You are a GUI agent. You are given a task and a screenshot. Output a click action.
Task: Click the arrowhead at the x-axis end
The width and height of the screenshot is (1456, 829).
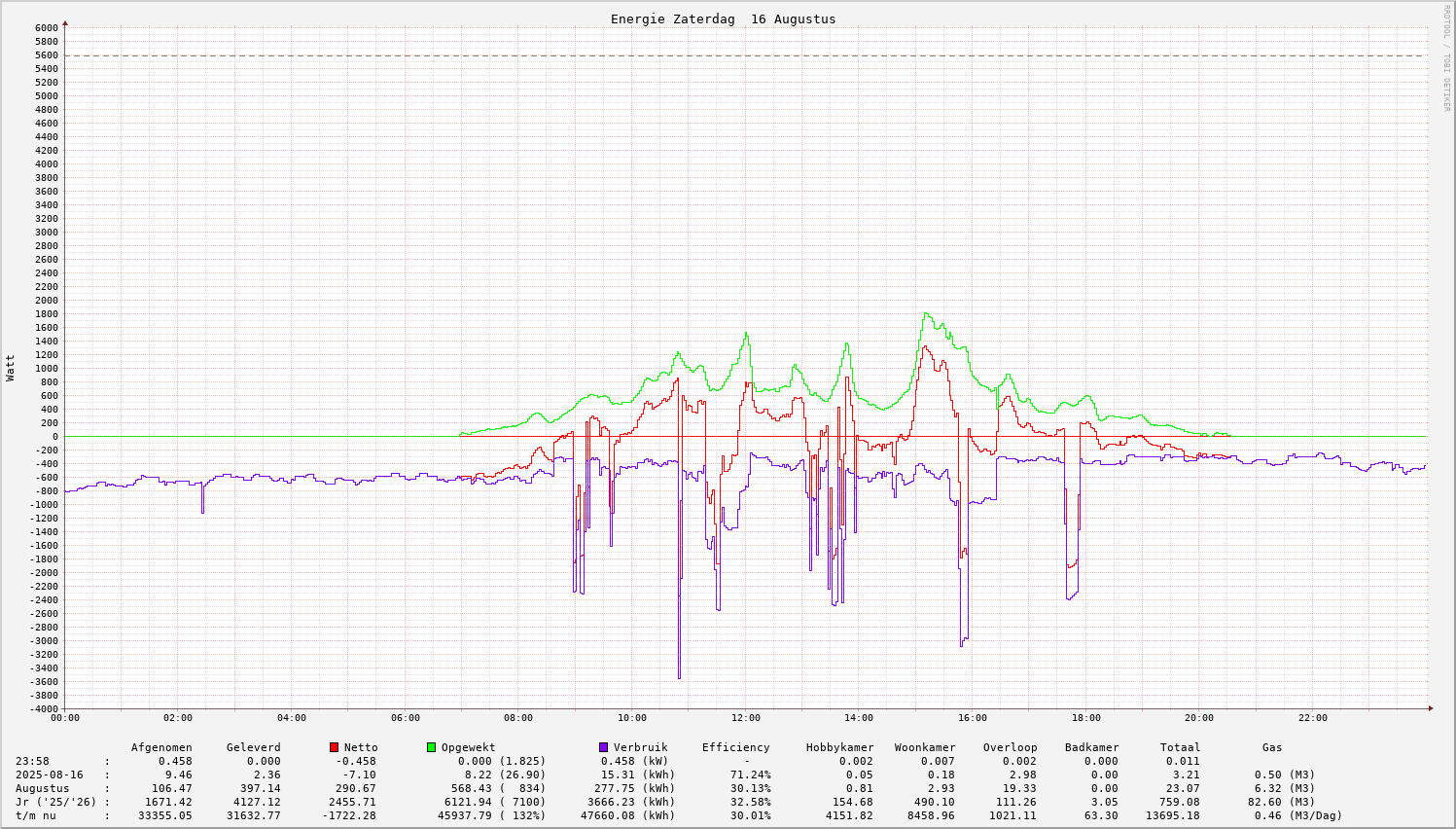coord(1429,708)
